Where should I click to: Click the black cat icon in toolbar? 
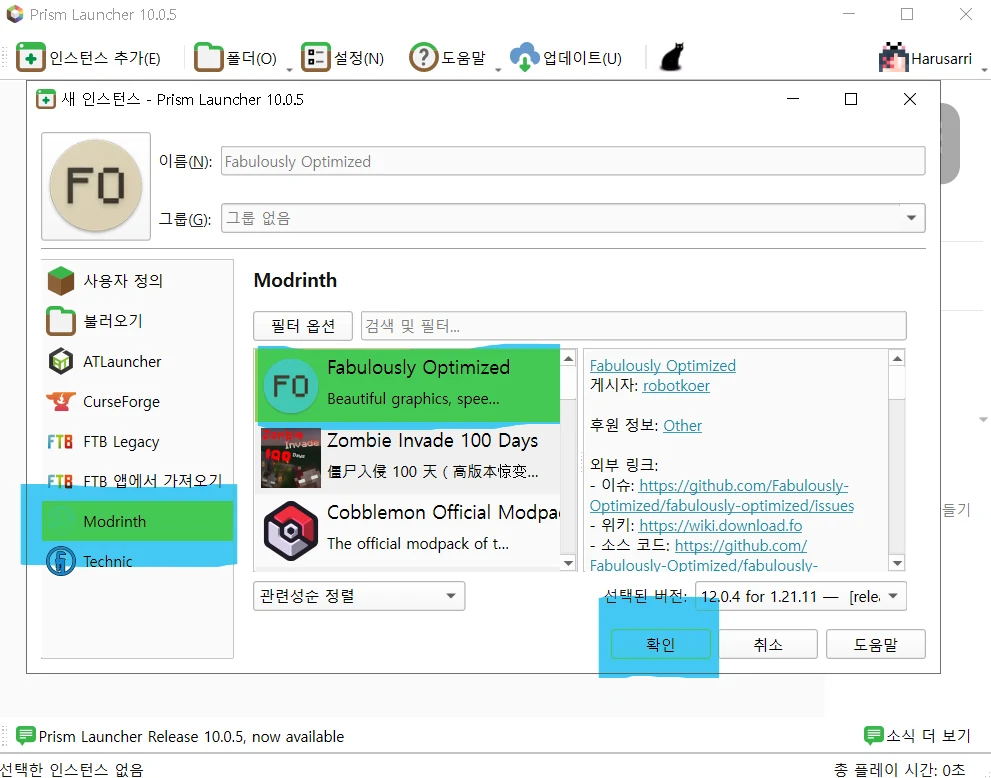tap(672, 57)
